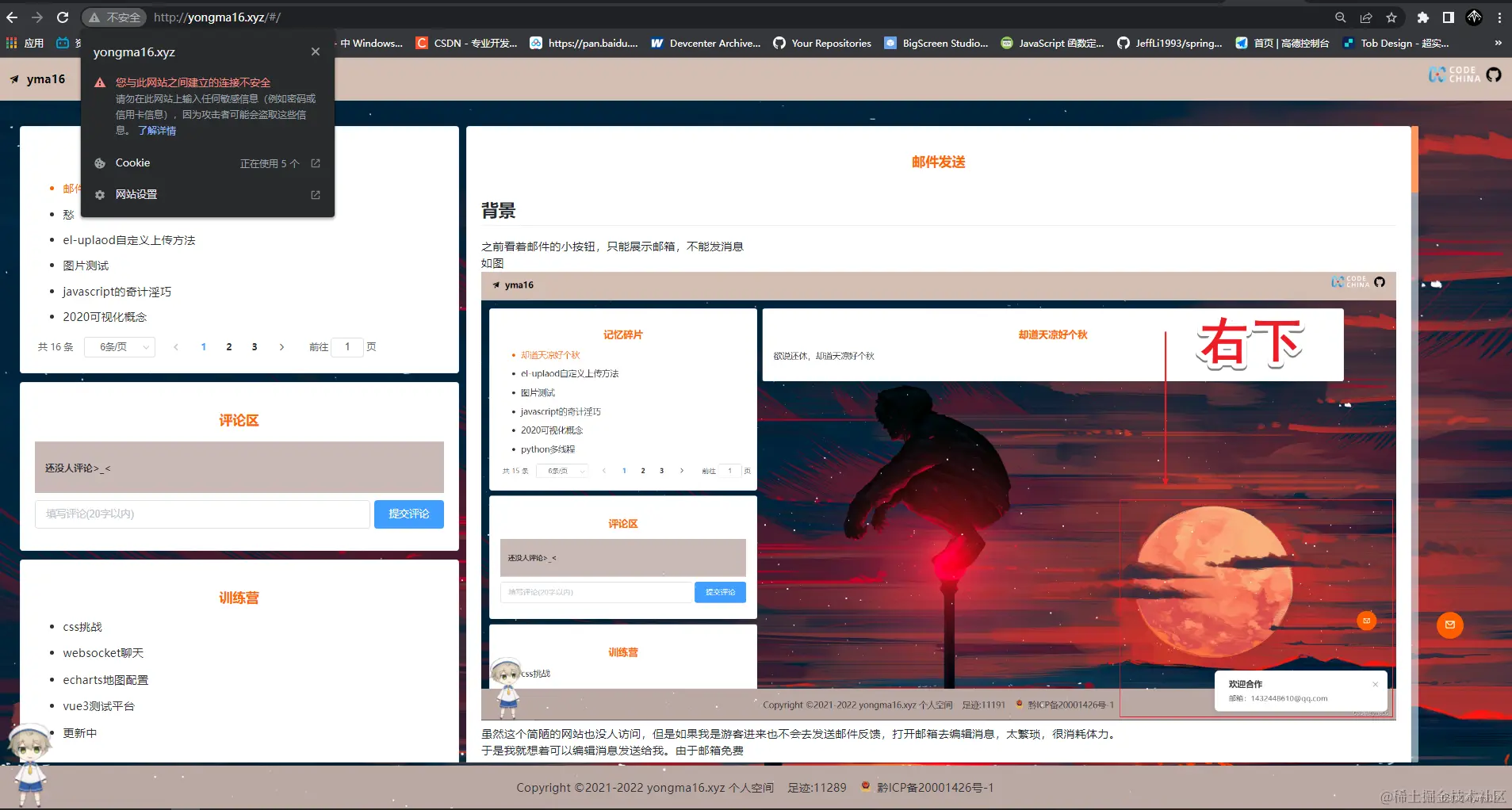Viewport: 1512px width, 810px height.
Task: Click the Chrome extensions puzzle icon
Action: (1422, 17)
